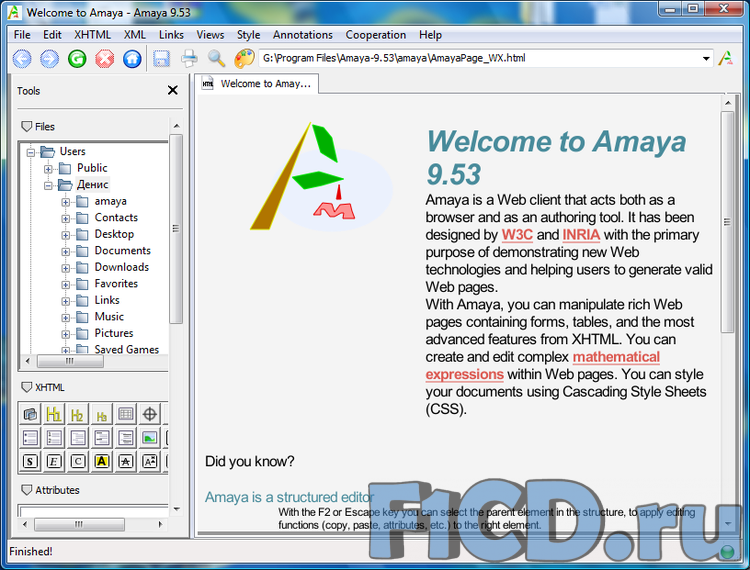This screenshot has width=750, height=570.
Task: Open the XHTML menu
Action: tap(92, 35)
